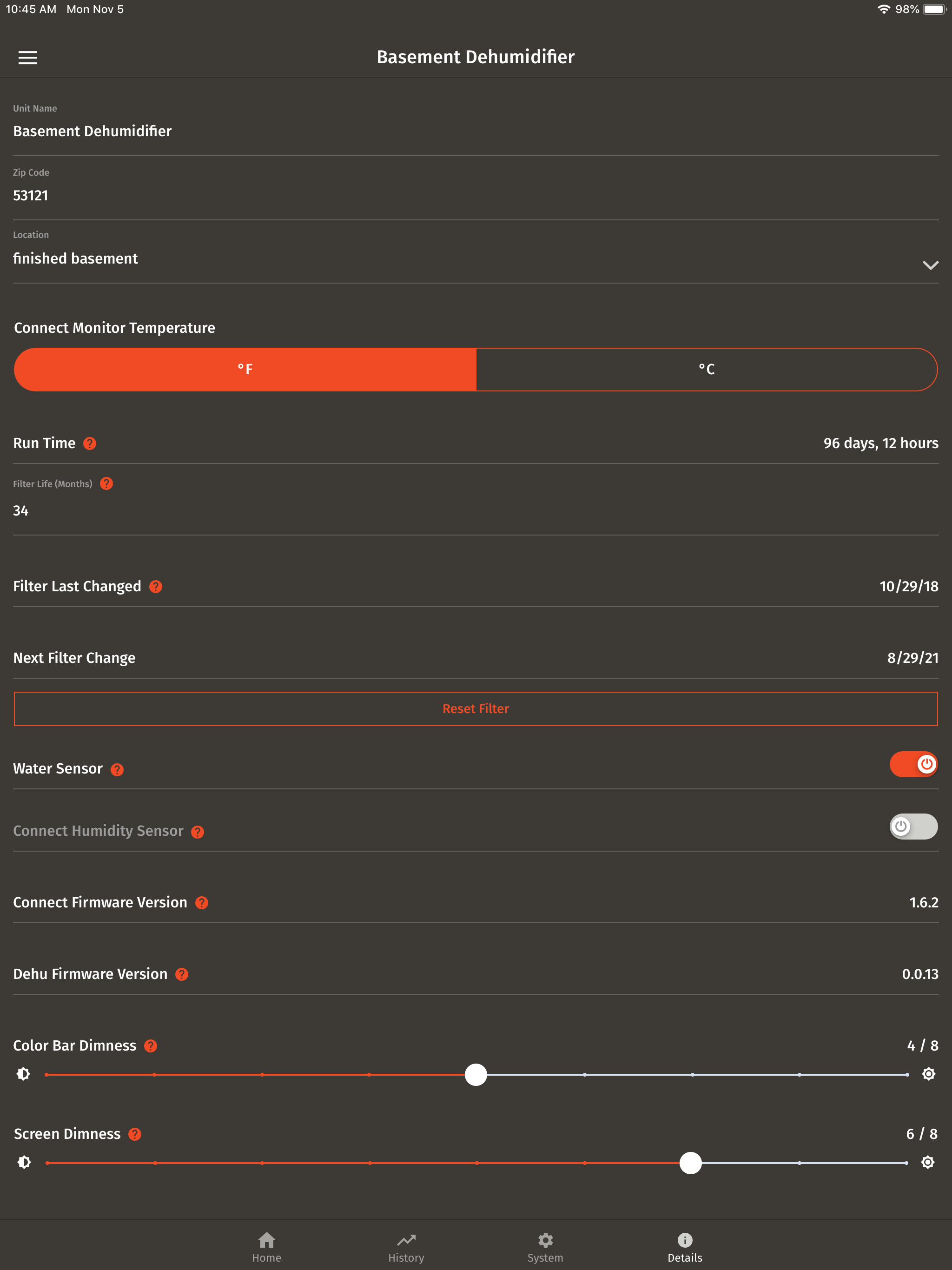Expand the Location dropdown chevron
This screenshot has width=952, height=1270.
click(x=930, y=265)
